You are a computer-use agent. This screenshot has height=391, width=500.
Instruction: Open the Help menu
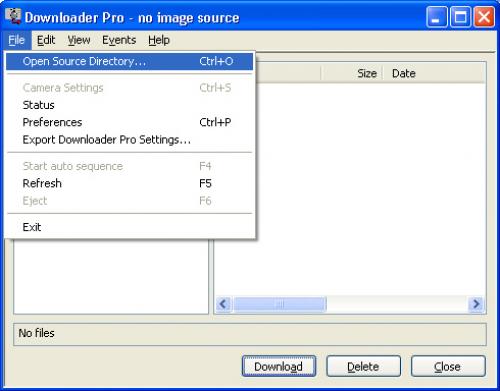(159, 40)
